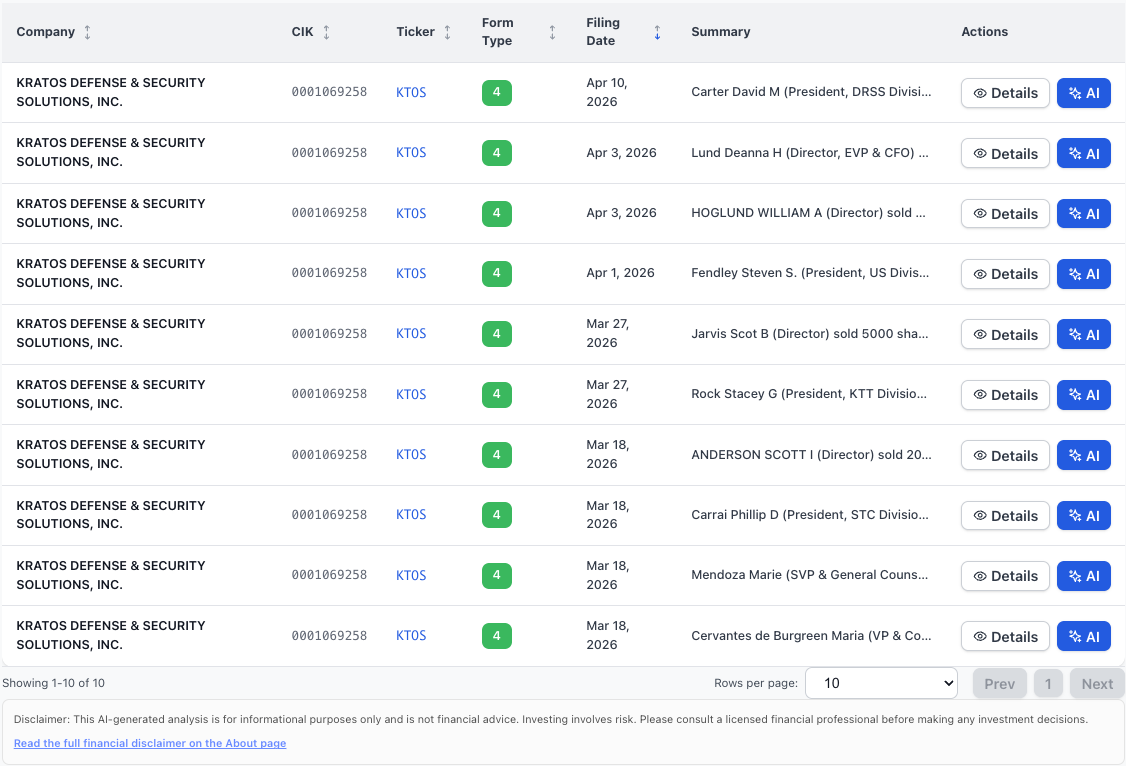Run AI analysis on Cervantes de Burgreen filing
This screenshot has width=1126, height=766.
1084,636
